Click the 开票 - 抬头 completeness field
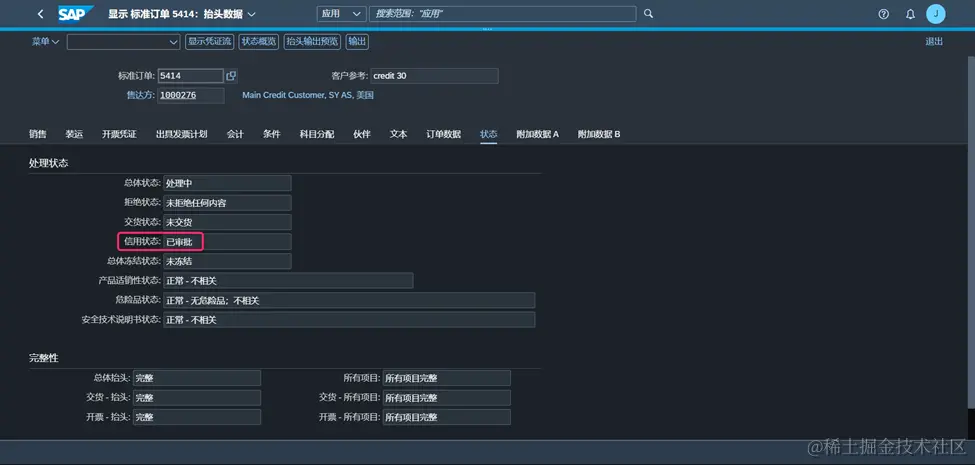 click(196, 417)
